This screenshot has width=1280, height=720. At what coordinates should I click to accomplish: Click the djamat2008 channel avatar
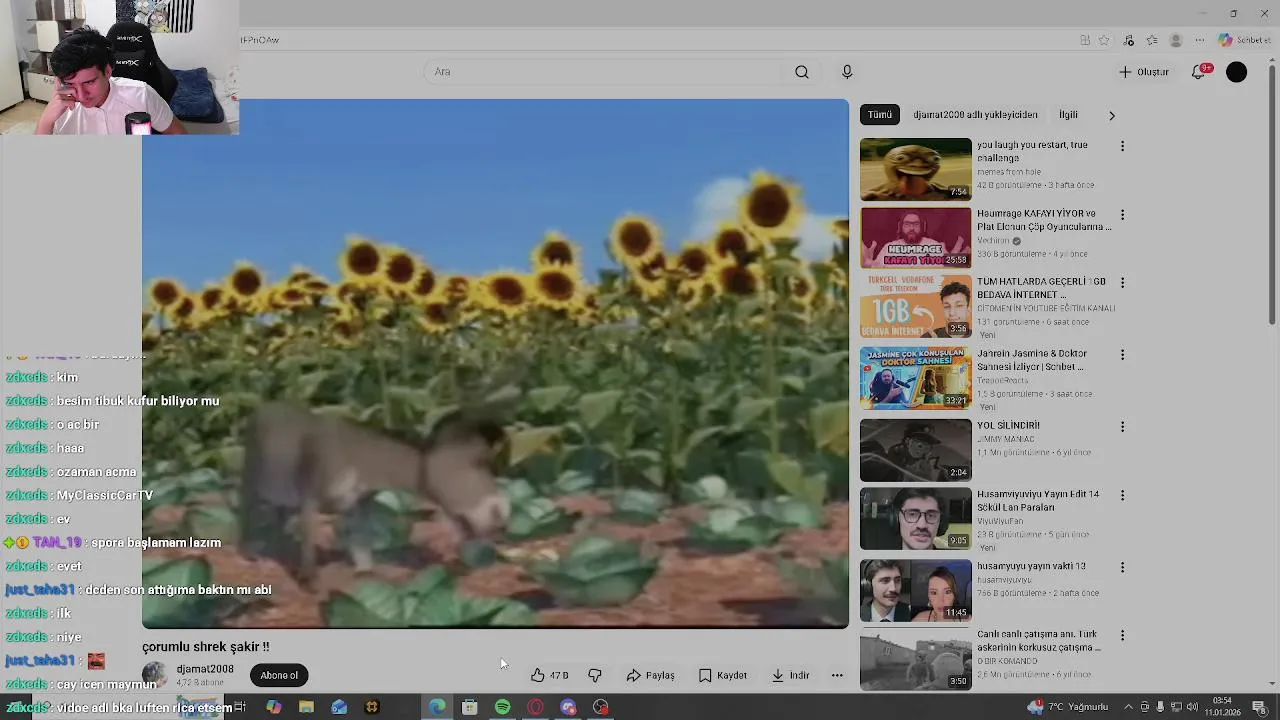155,675
